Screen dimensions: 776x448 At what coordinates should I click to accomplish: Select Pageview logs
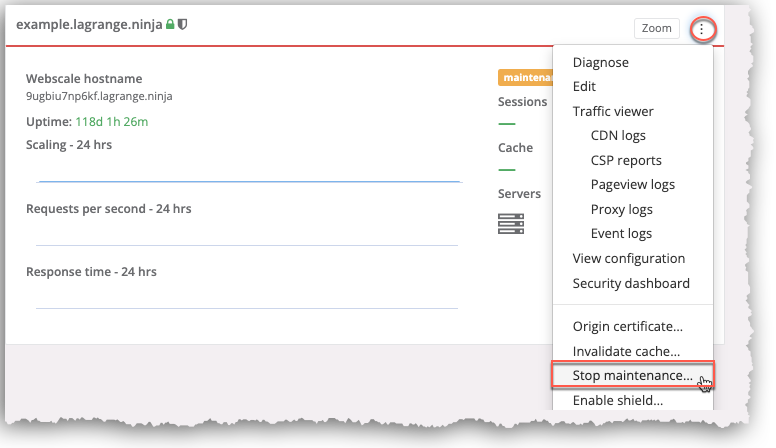[x=632, y=185]
